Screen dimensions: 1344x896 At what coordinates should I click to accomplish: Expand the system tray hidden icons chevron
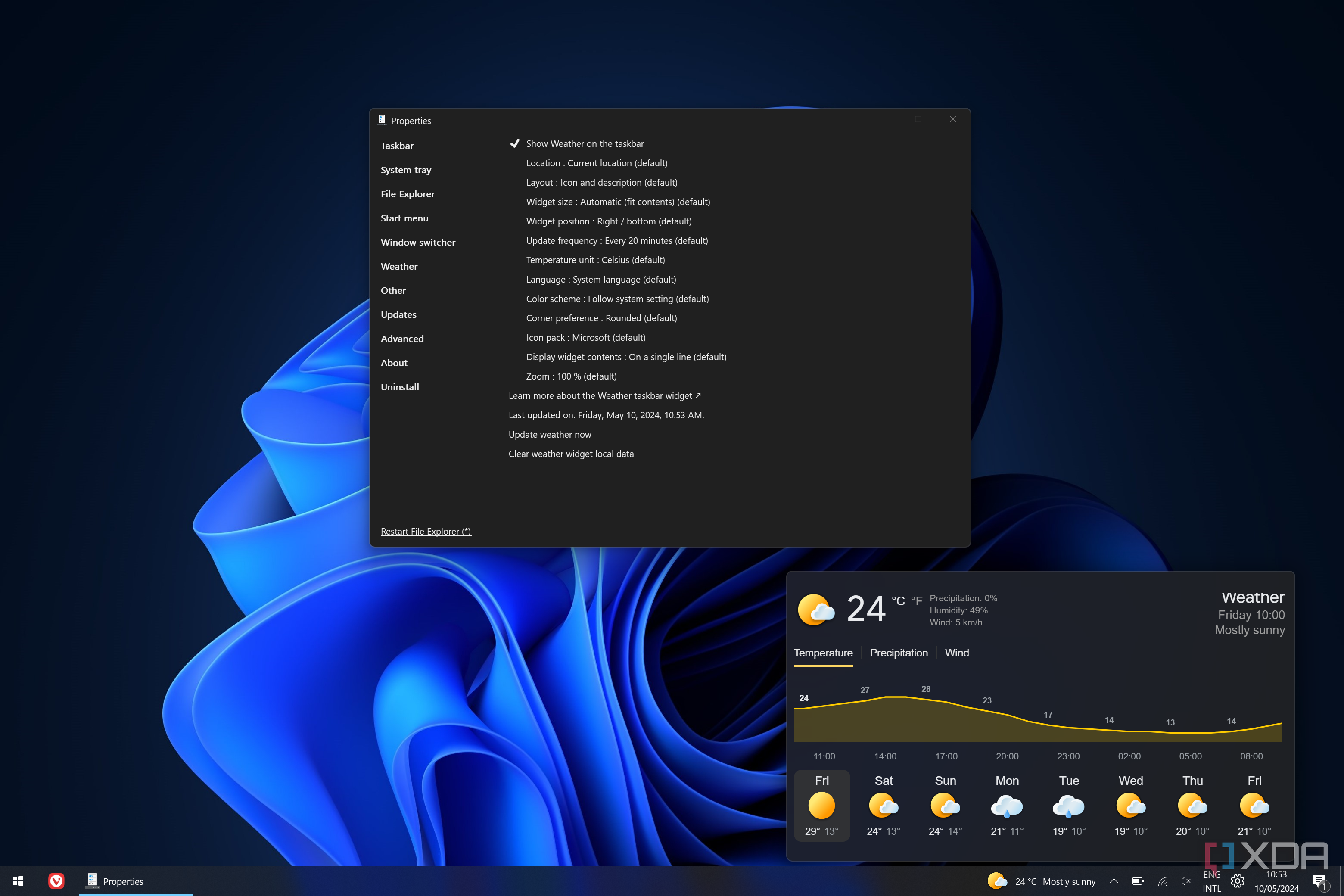tap(1114, 881)
